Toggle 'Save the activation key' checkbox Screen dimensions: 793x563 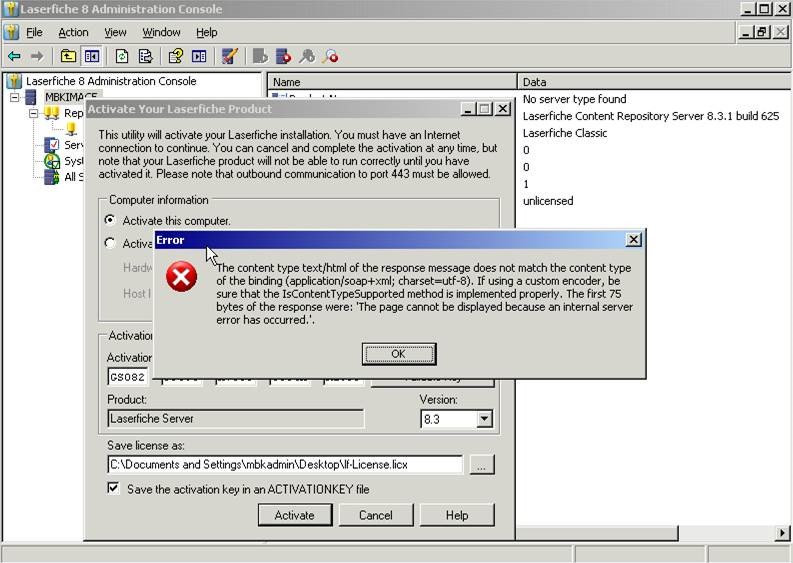pos(113,489)
